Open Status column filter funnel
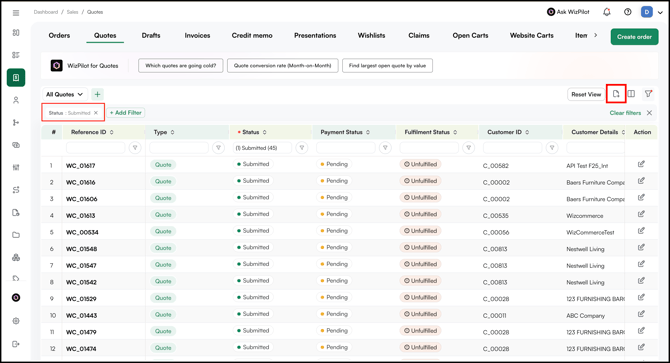 302,148
